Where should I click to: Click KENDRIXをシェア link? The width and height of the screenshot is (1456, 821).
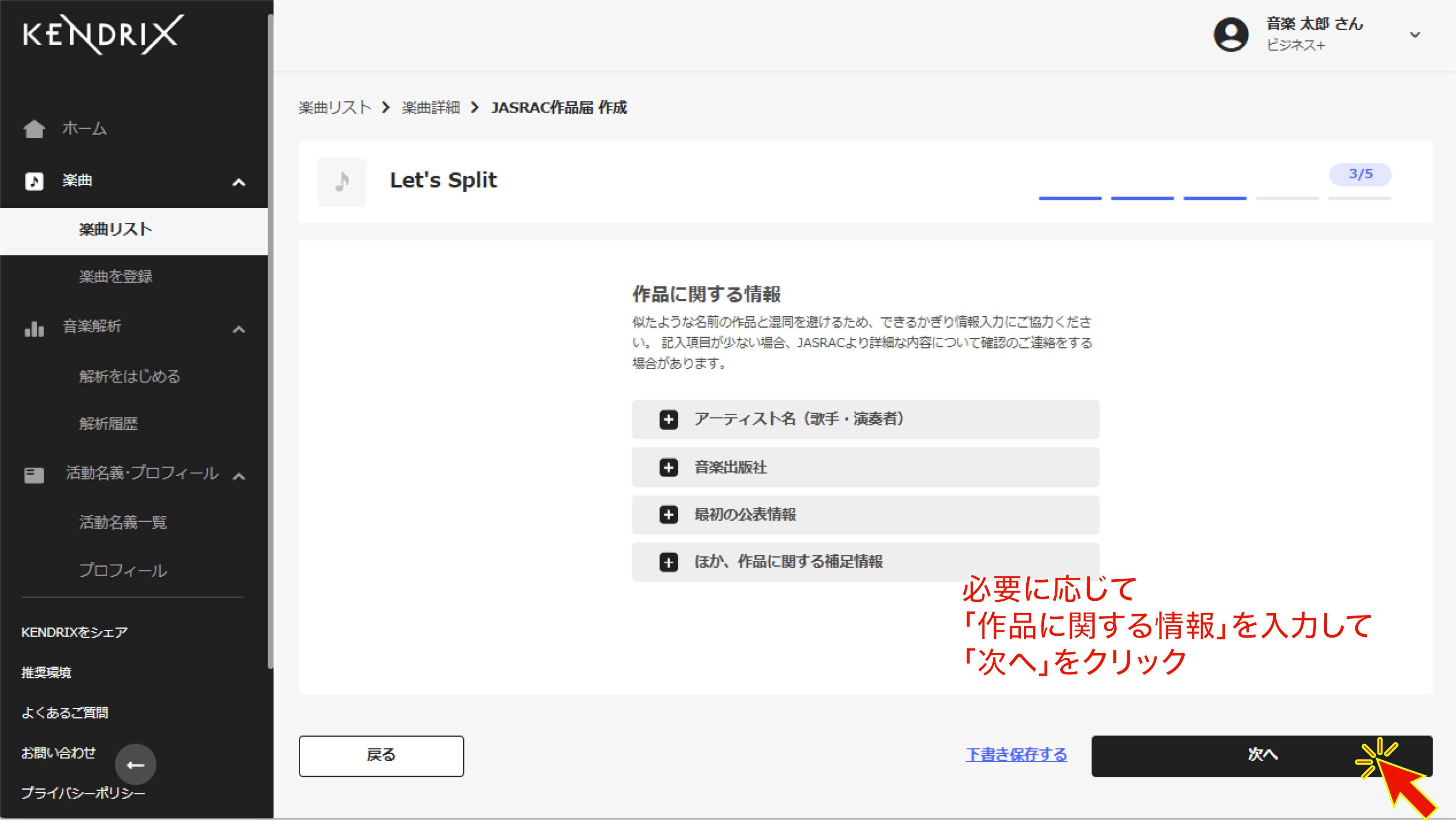[x=74, y=633]
